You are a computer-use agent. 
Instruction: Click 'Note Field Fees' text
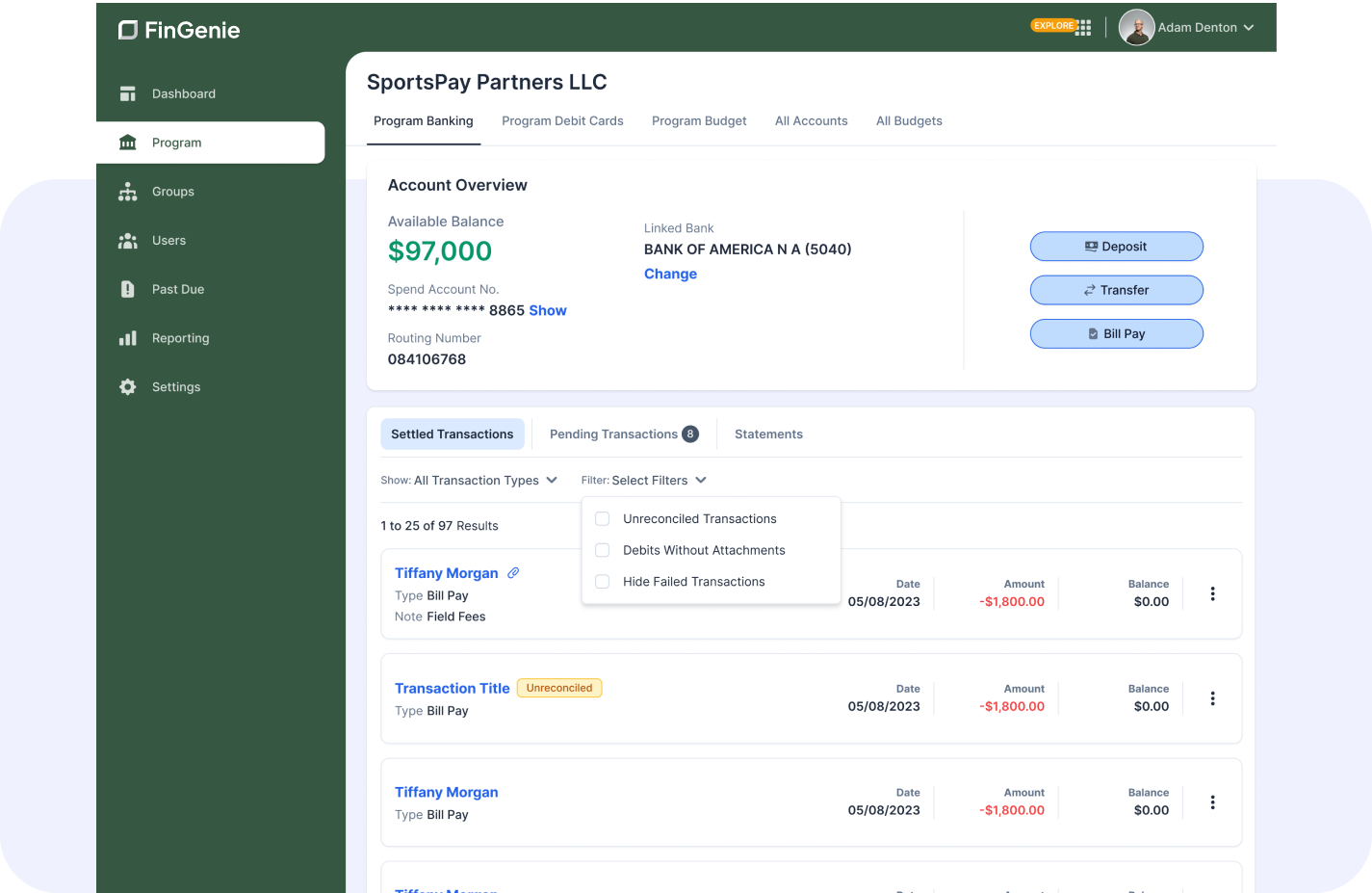440,617
